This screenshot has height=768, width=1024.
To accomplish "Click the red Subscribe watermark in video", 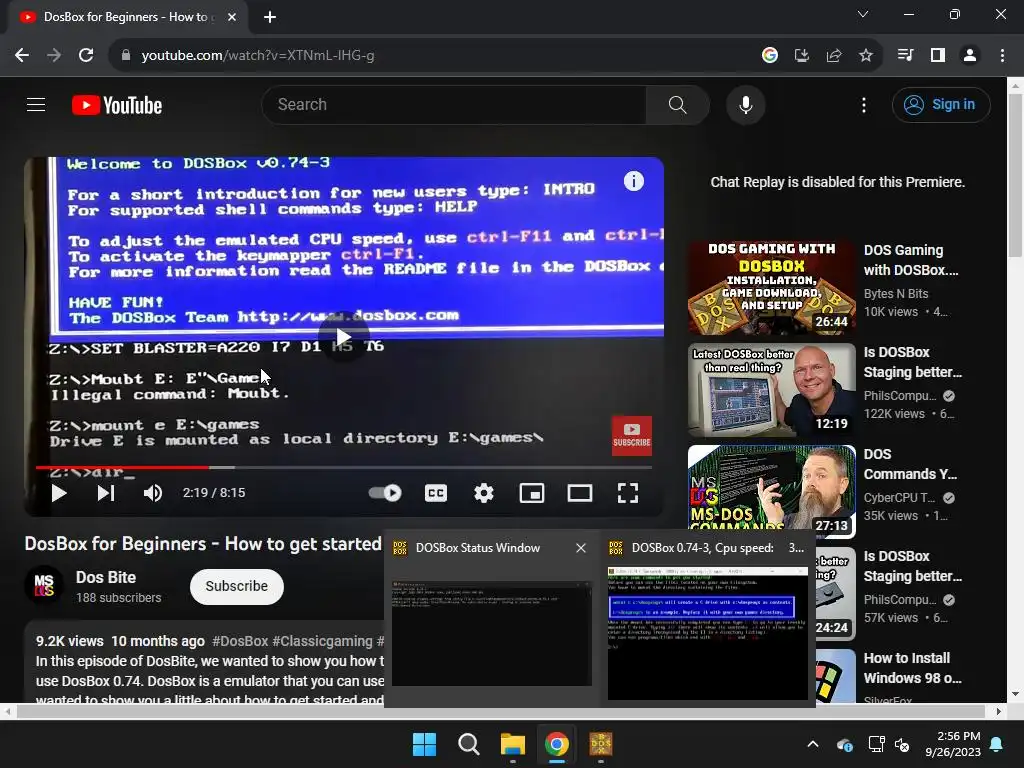I will (632, 436).
